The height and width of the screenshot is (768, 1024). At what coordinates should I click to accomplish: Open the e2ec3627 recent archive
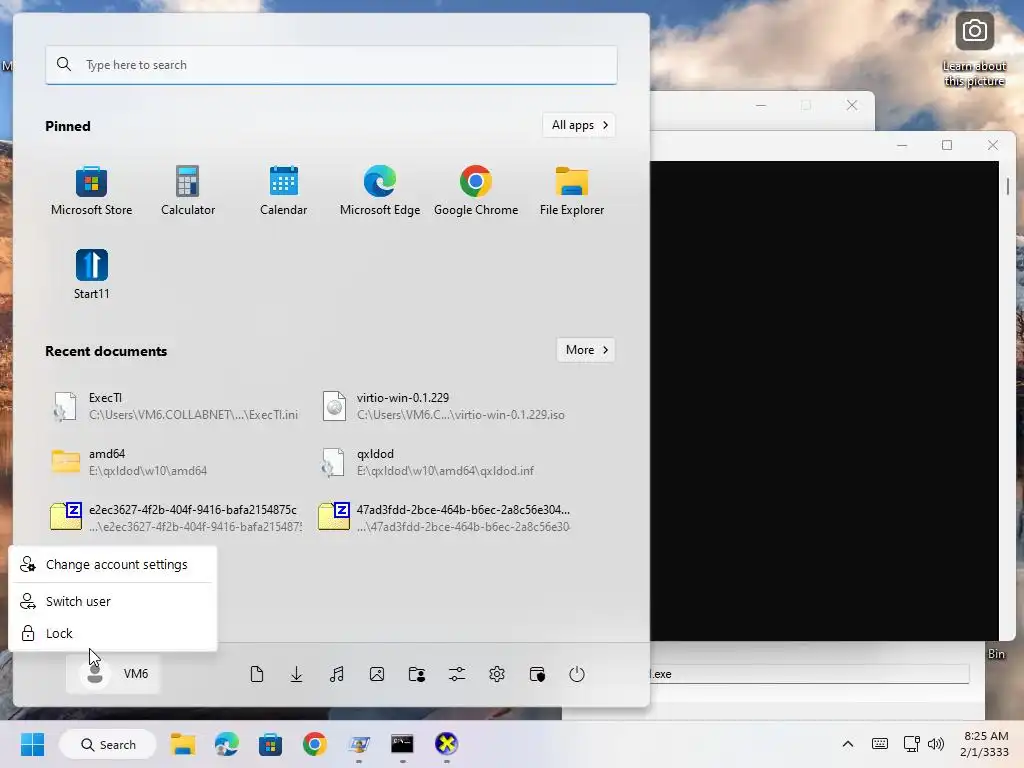click(x=176, y=518)
